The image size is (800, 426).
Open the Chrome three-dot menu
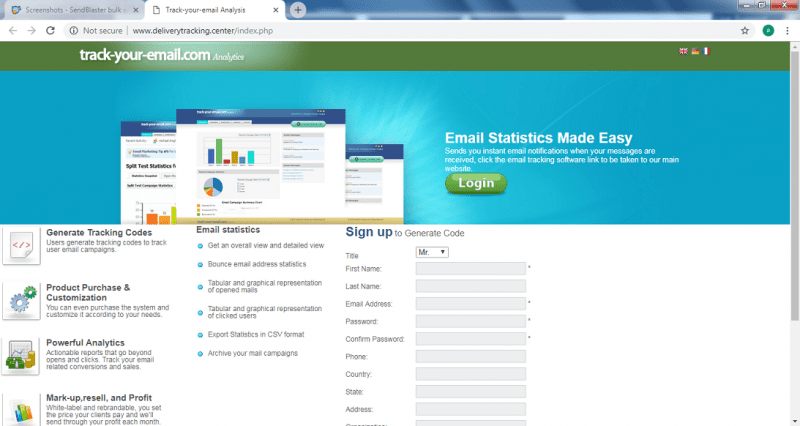(787, 31)
